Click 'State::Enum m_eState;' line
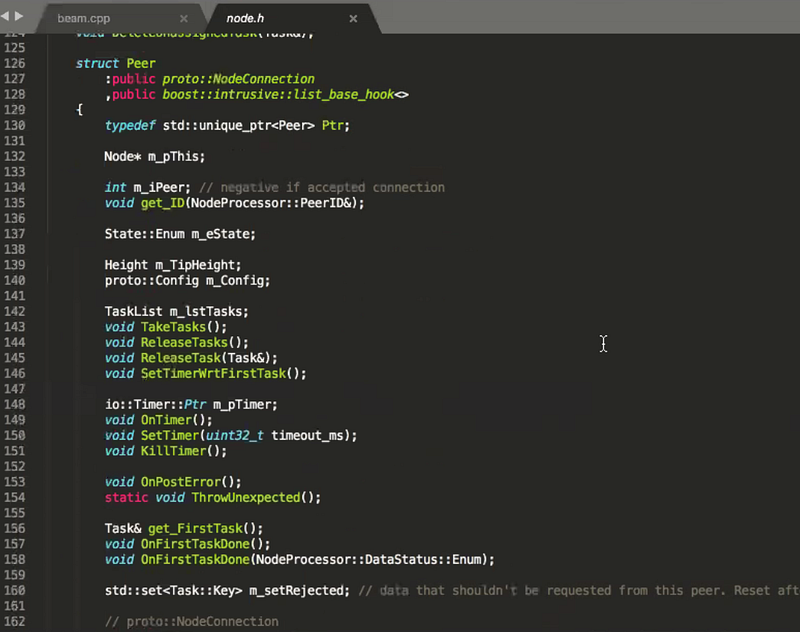 click(x=180, y=234)
